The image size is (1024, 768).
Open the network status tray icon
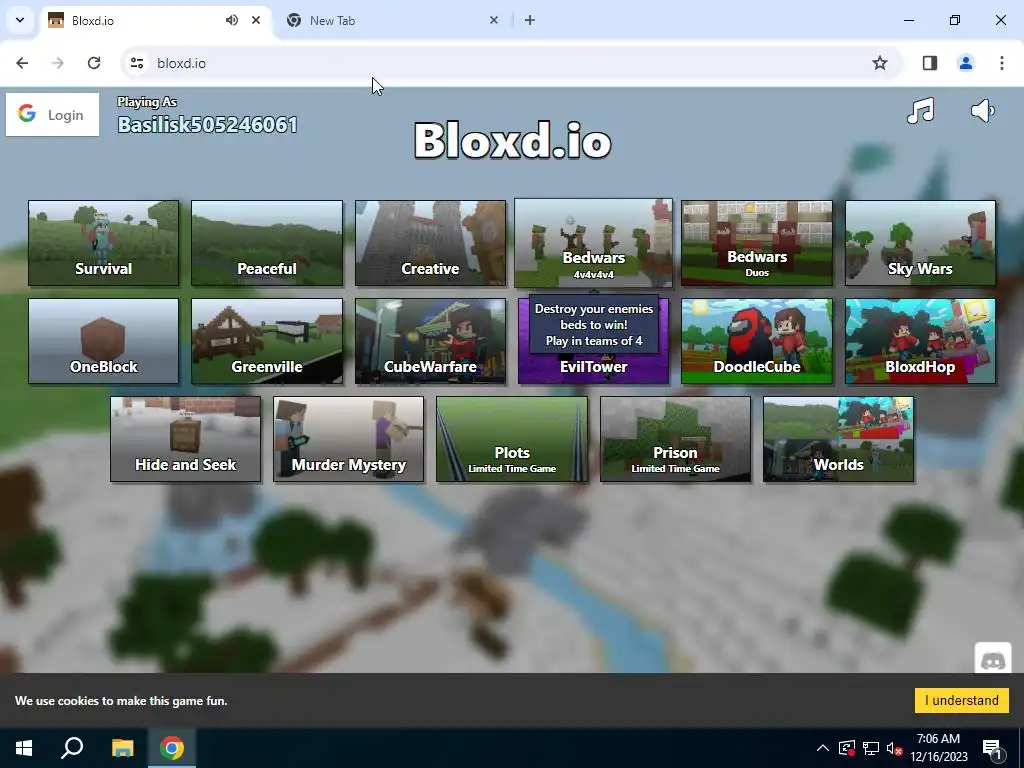(x=871, y=748)
